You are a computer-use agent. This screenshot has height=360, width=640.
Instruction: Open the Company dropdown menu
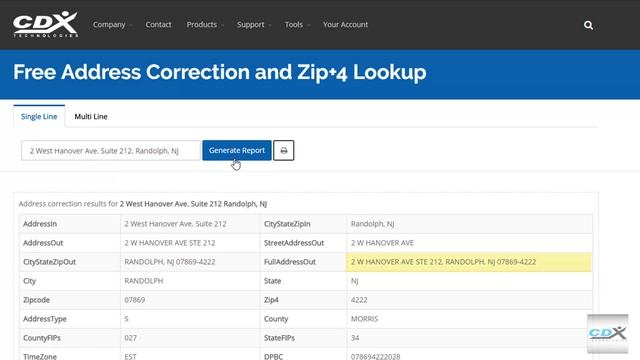pyautogui.click(x=112, y=24)
